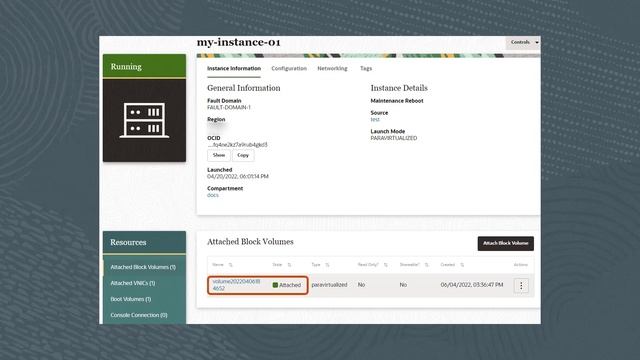Click the paravirtualized type cell
Viewport: 640px width, 360px height.
coord(329,285)
